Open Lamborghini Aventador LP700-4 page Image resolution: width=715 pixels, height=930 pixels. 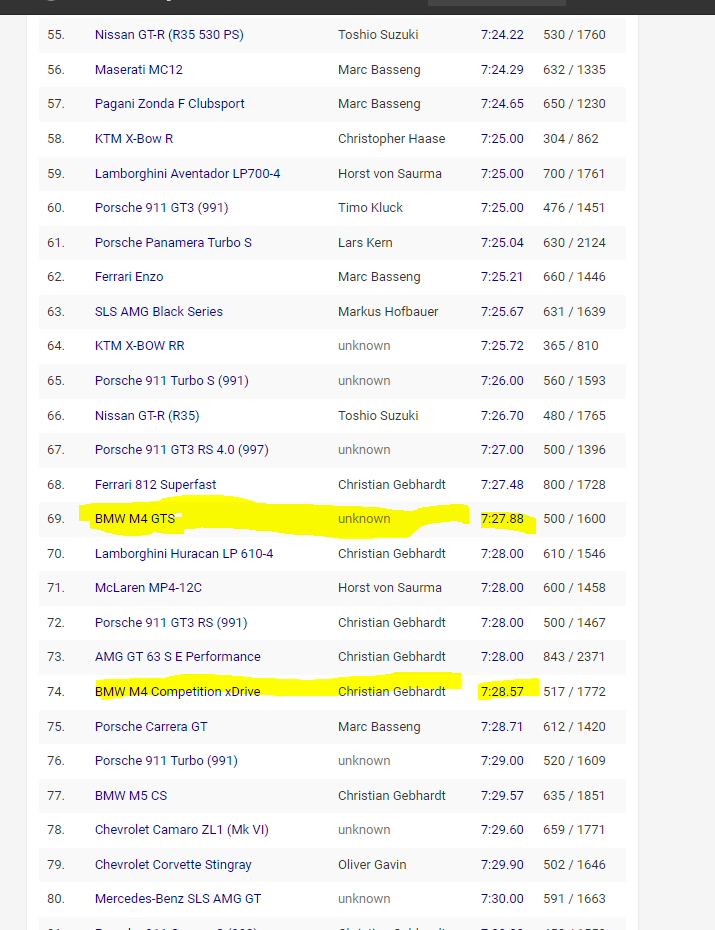pyautogui.click(x=187, y=174)
